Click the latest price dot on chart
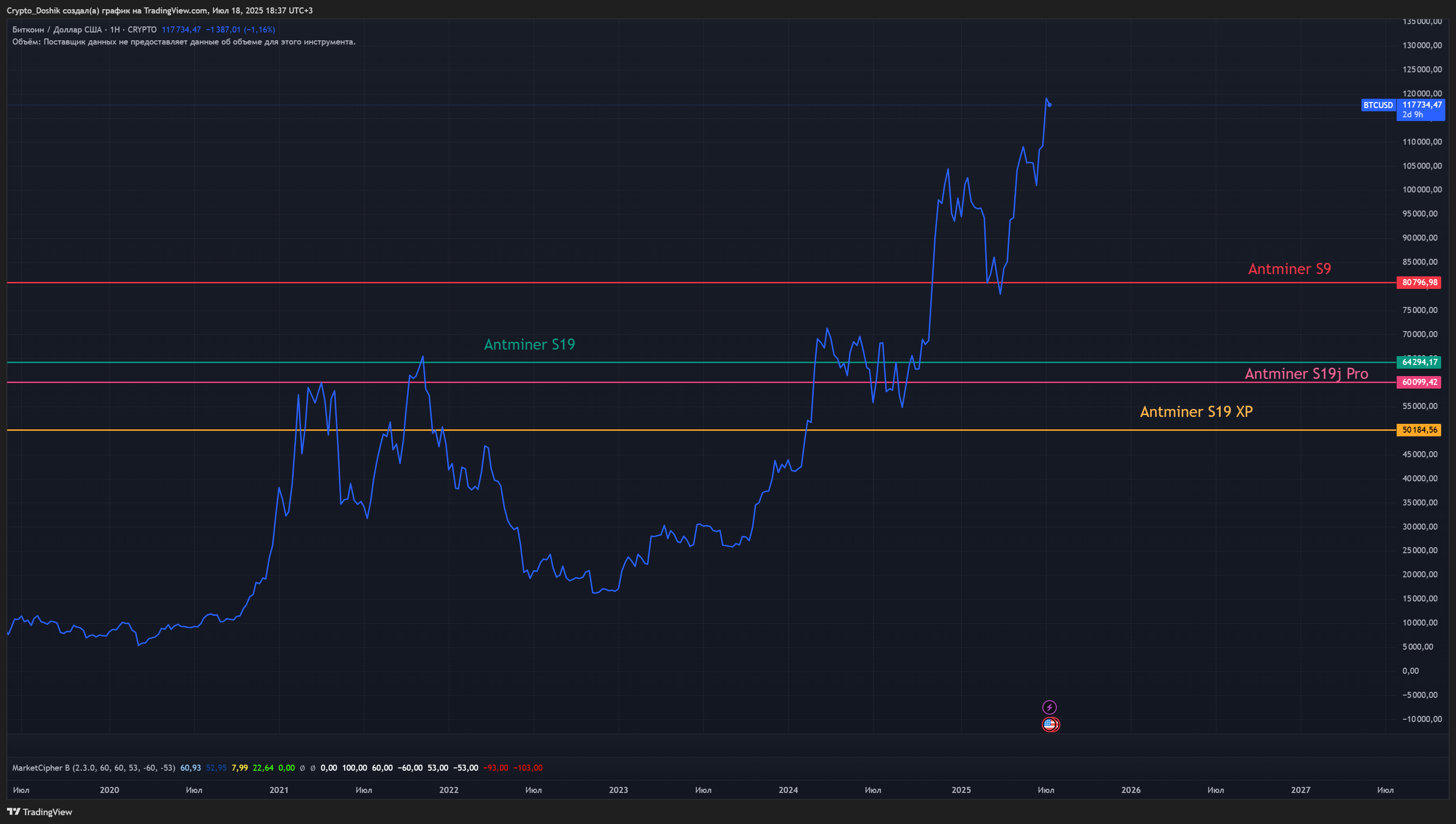 click(1050, 105)
